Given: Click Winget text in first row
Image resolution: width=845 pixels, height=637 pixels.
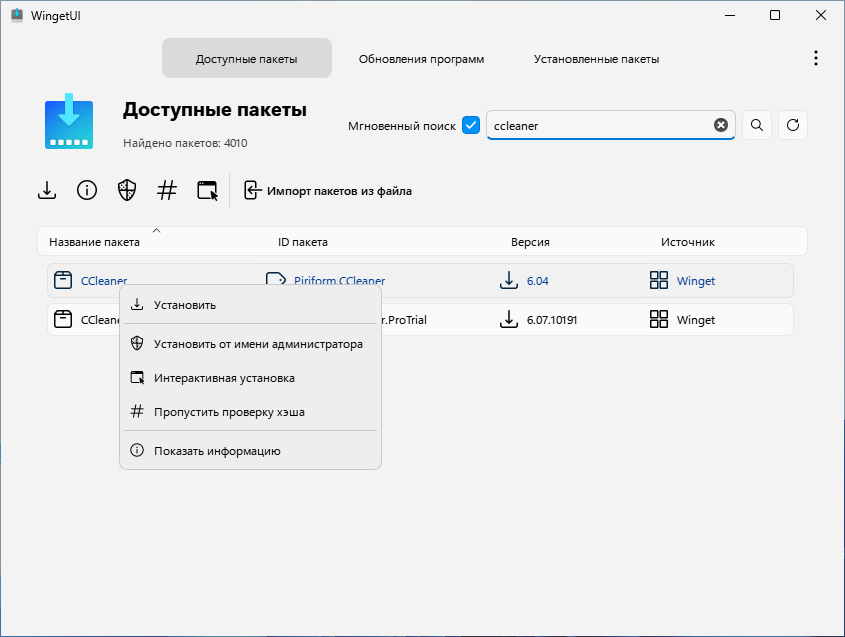Looking at the screenshot, I should click(x=696, y=281).
